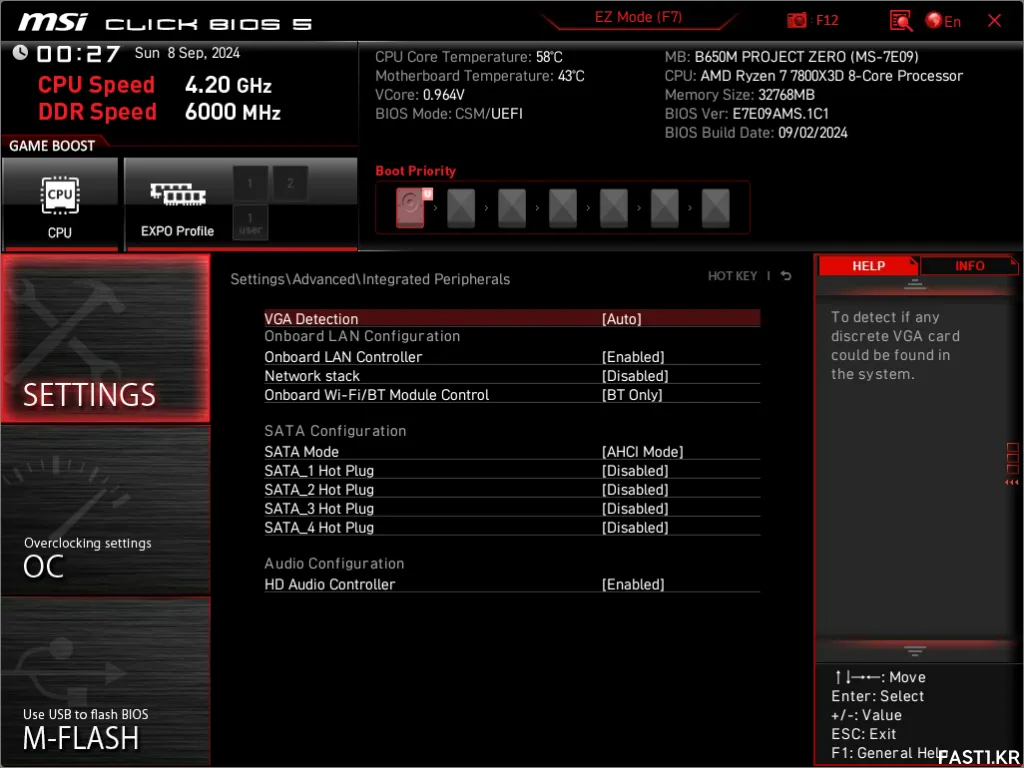Select the SATA Mode label
This screenshot has height=768, width=1024.
click(x=302, y=451)
